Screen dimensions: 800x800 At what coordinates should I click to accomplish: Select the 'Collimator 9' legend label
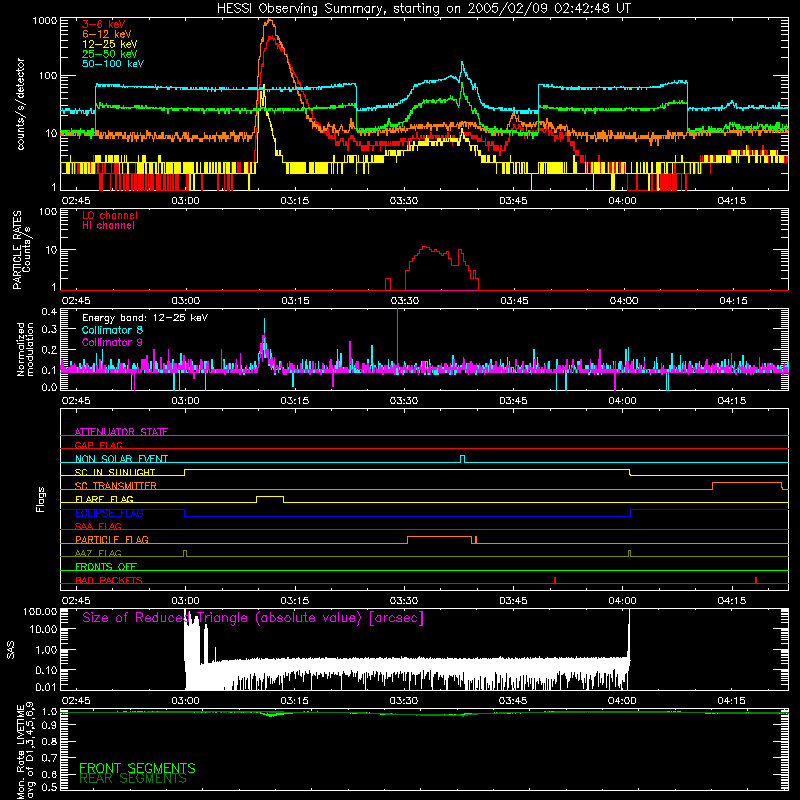[112, 342]
